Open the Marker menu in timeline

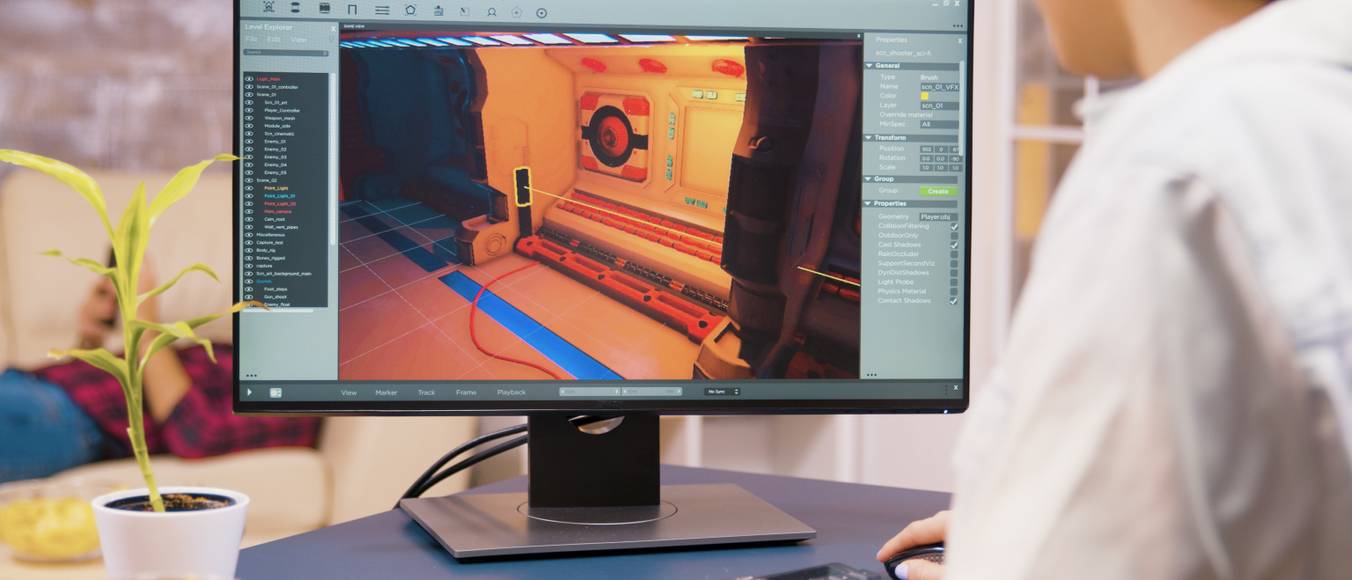click(x=386, y=392)
